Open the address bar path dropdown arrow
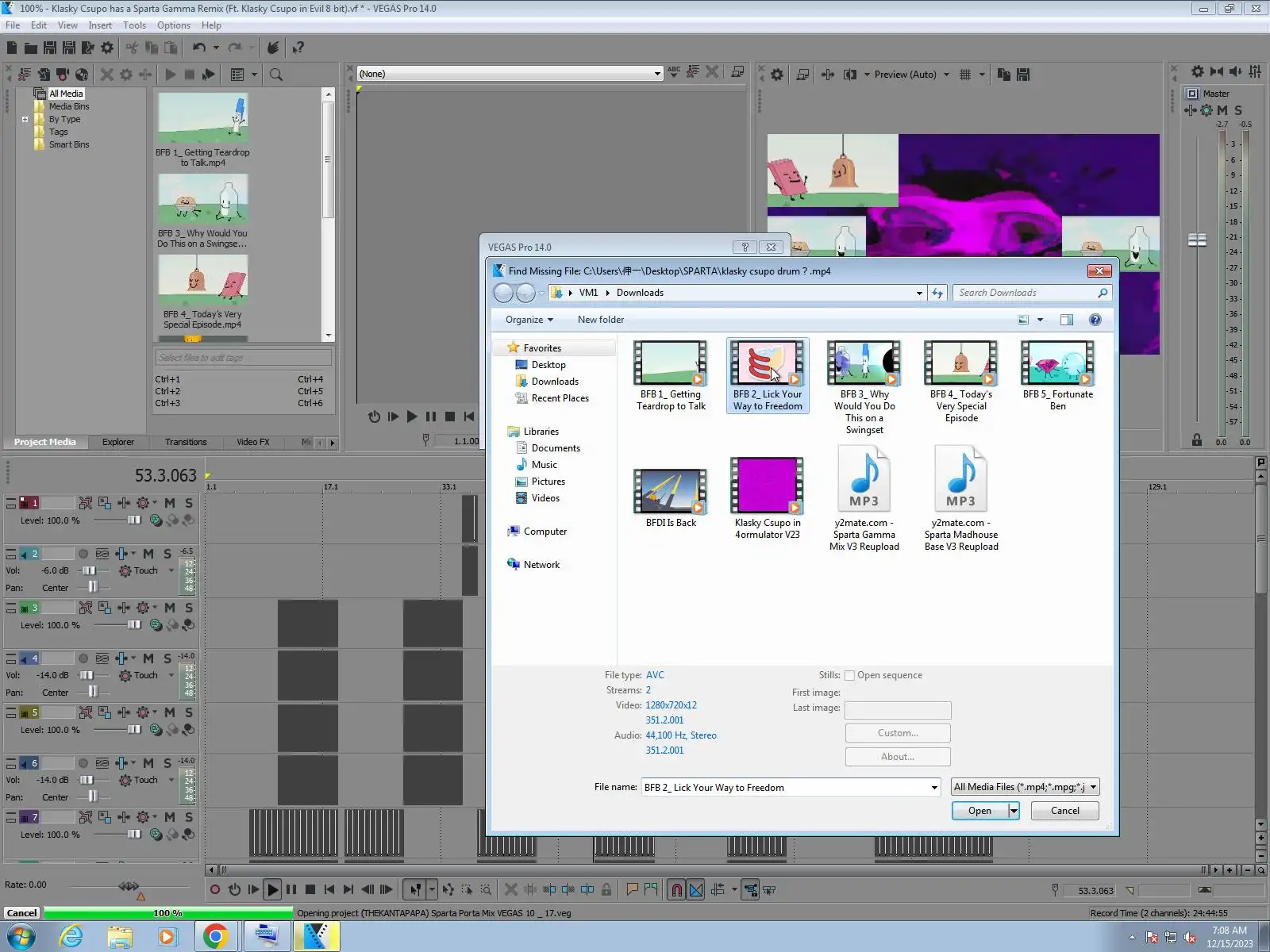The width and height of the screenshot is (1270, 952). point(919,293)
